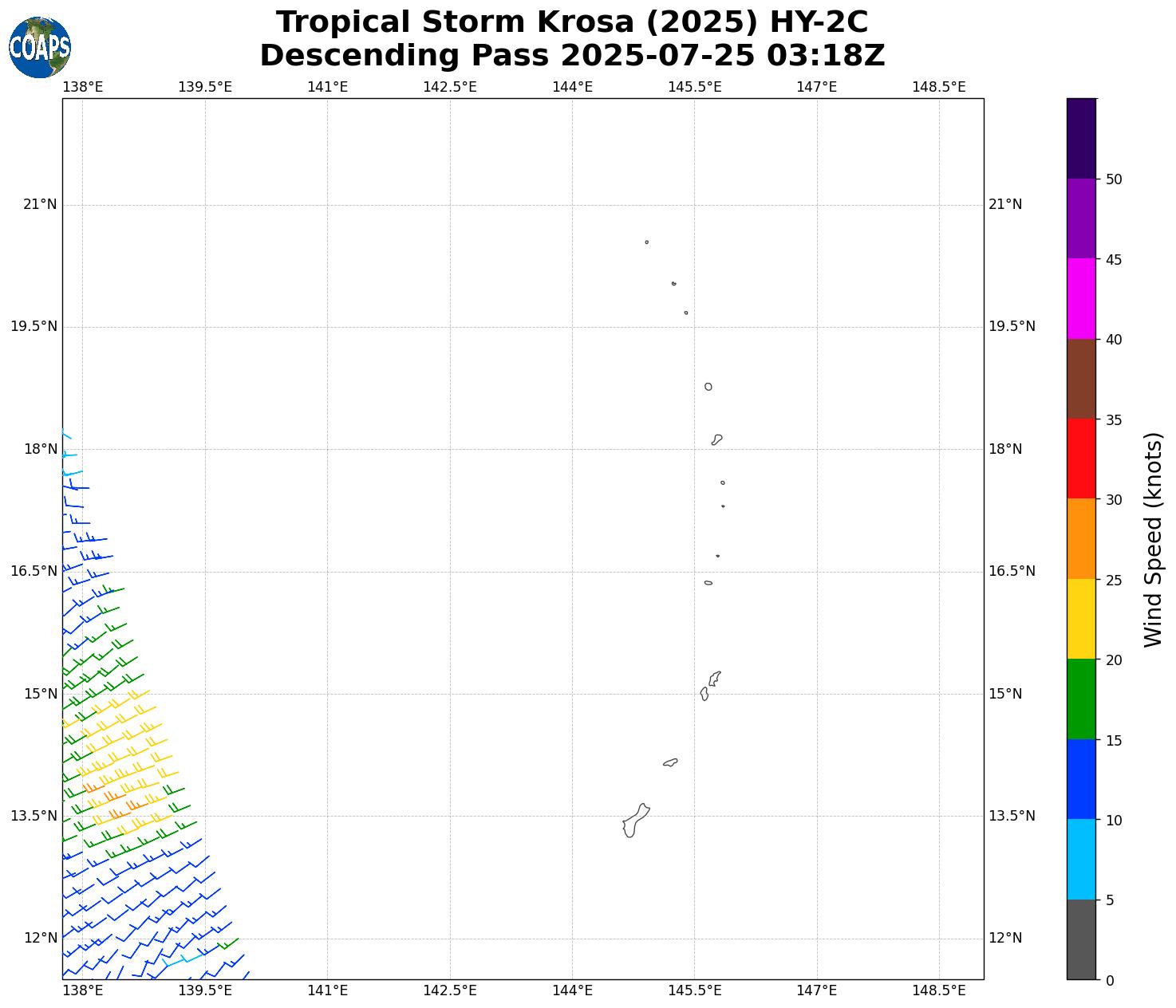
Task: Click the Rota island outline north of Guam
Action: tap(670, 763)
